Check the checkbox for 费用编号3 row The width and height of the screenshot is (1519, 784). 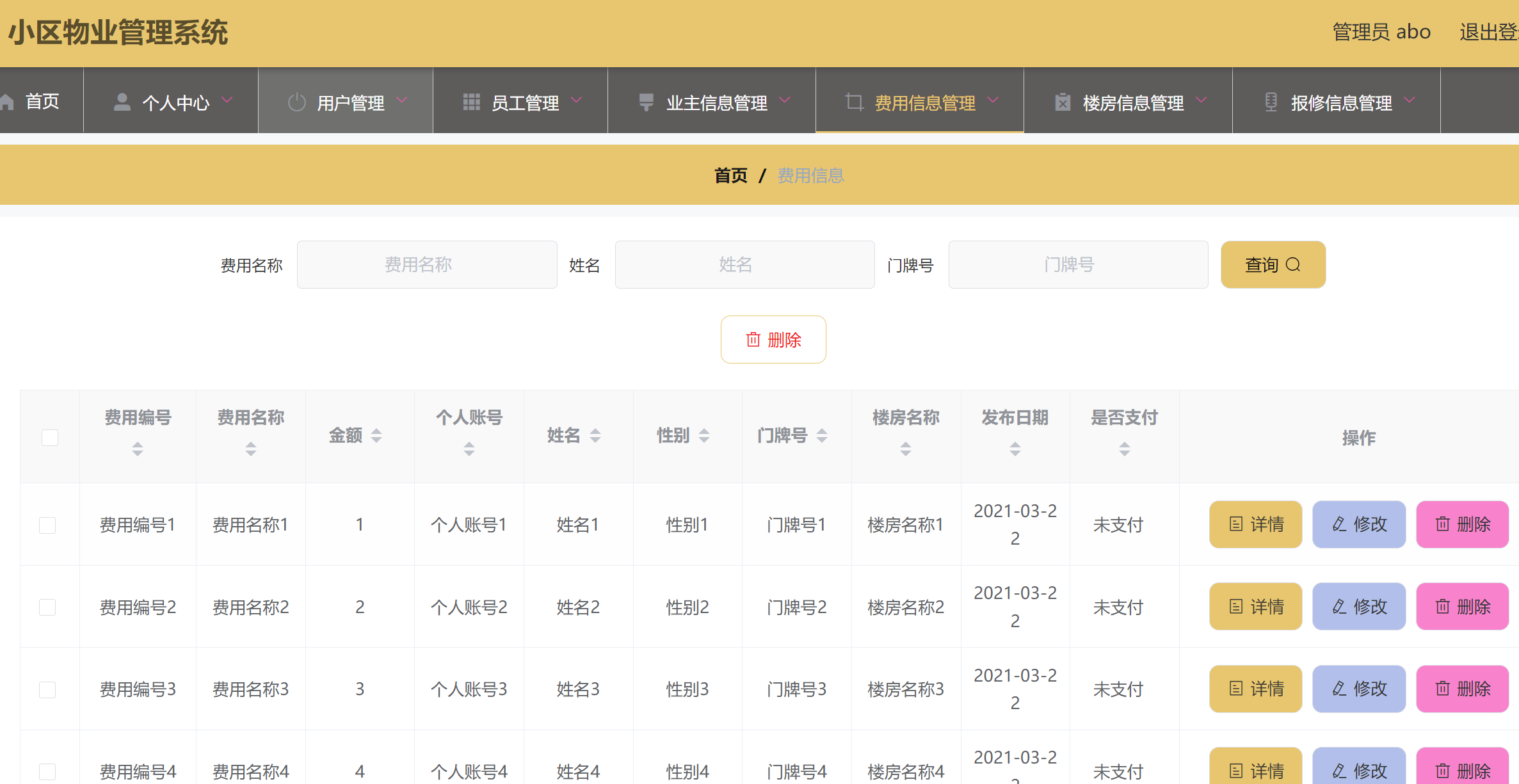(x=48, y=689)
